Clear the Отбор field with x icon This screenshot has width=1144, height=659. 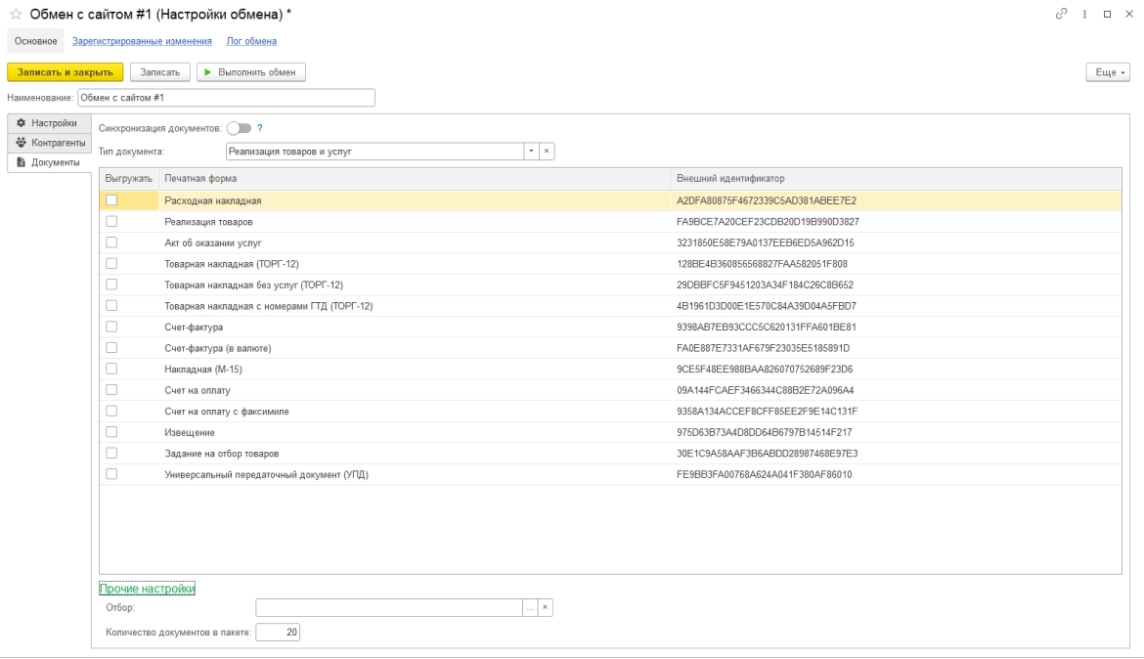(545, 607)
